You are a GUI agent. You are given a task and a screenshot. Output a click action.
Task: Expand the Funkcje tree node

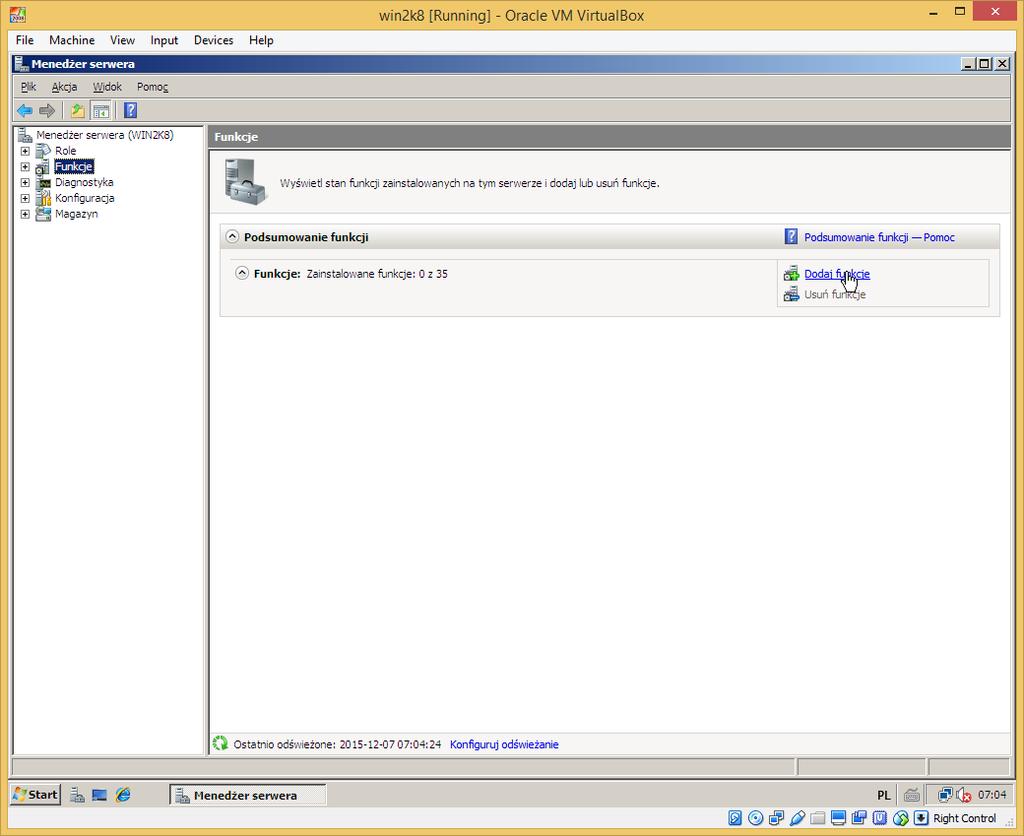point(25,167)
